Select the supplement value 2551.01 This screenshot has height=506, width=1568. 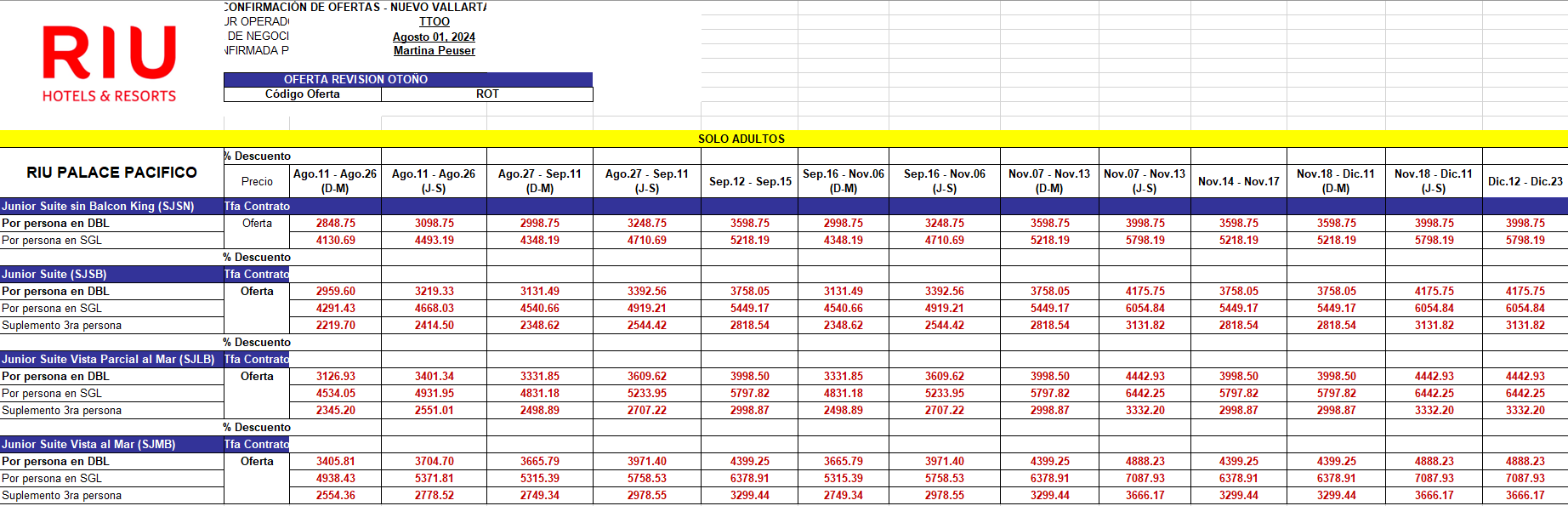coord(435,411)
